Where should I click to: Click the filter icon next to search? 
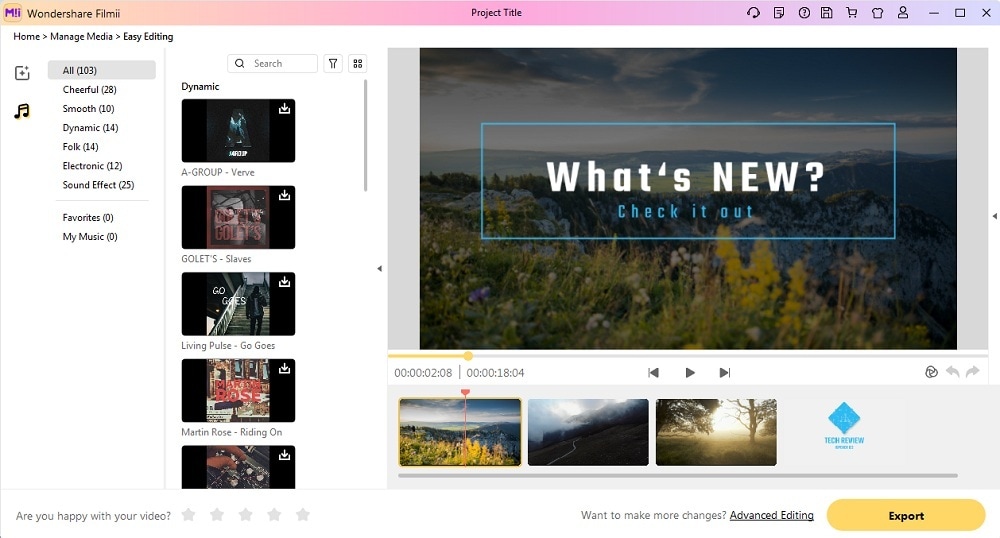point(333,63)
